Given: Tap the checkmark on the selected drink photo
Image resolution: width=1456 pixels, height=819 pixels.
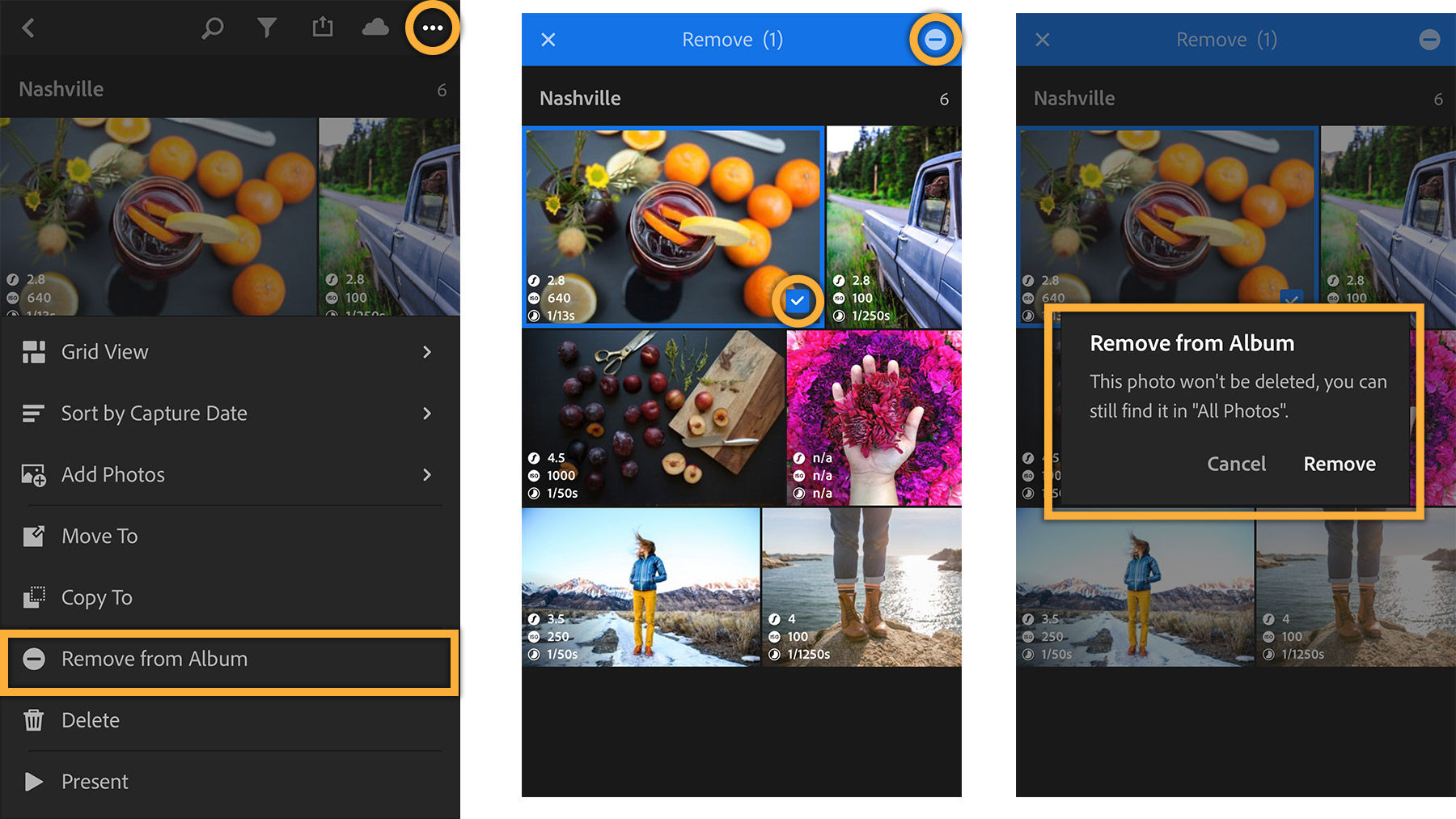Looking at the screenshot, I should tap(796, 299).
